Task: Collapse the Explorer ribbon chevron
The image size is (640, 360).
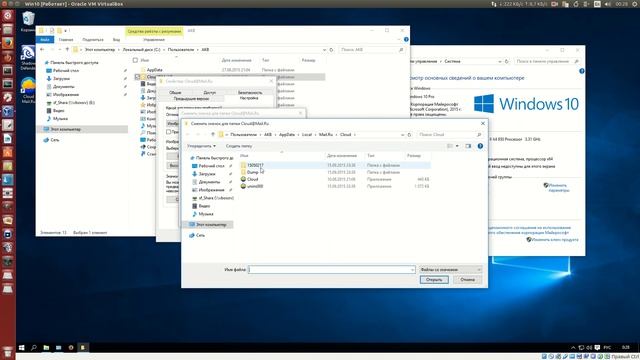Action: (x=399, y=40)
